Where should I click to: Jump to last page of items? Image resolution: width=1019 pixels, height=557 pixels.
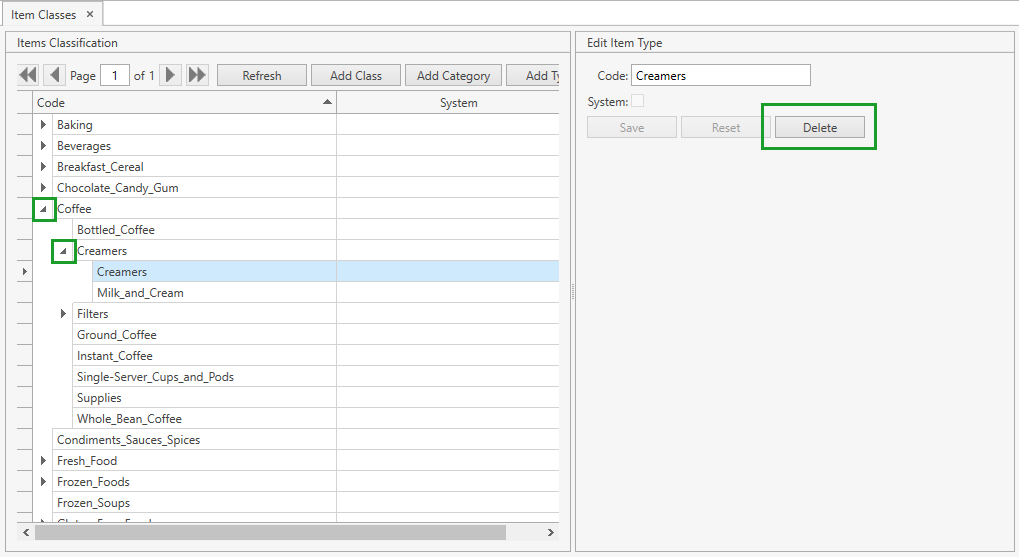click(x=197, y=75)
